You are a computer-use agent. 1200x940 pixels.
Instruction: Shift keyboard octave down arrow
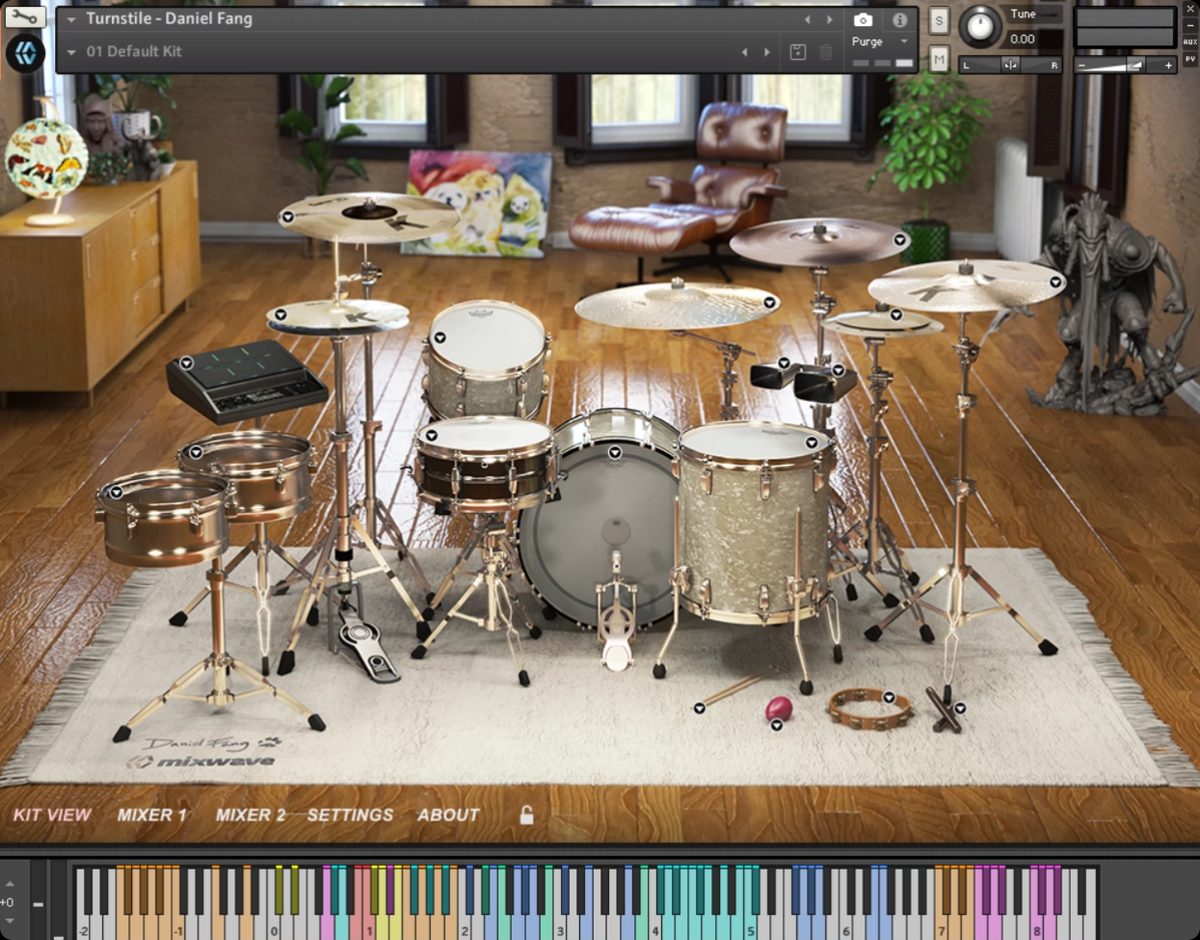click(9, 921)
